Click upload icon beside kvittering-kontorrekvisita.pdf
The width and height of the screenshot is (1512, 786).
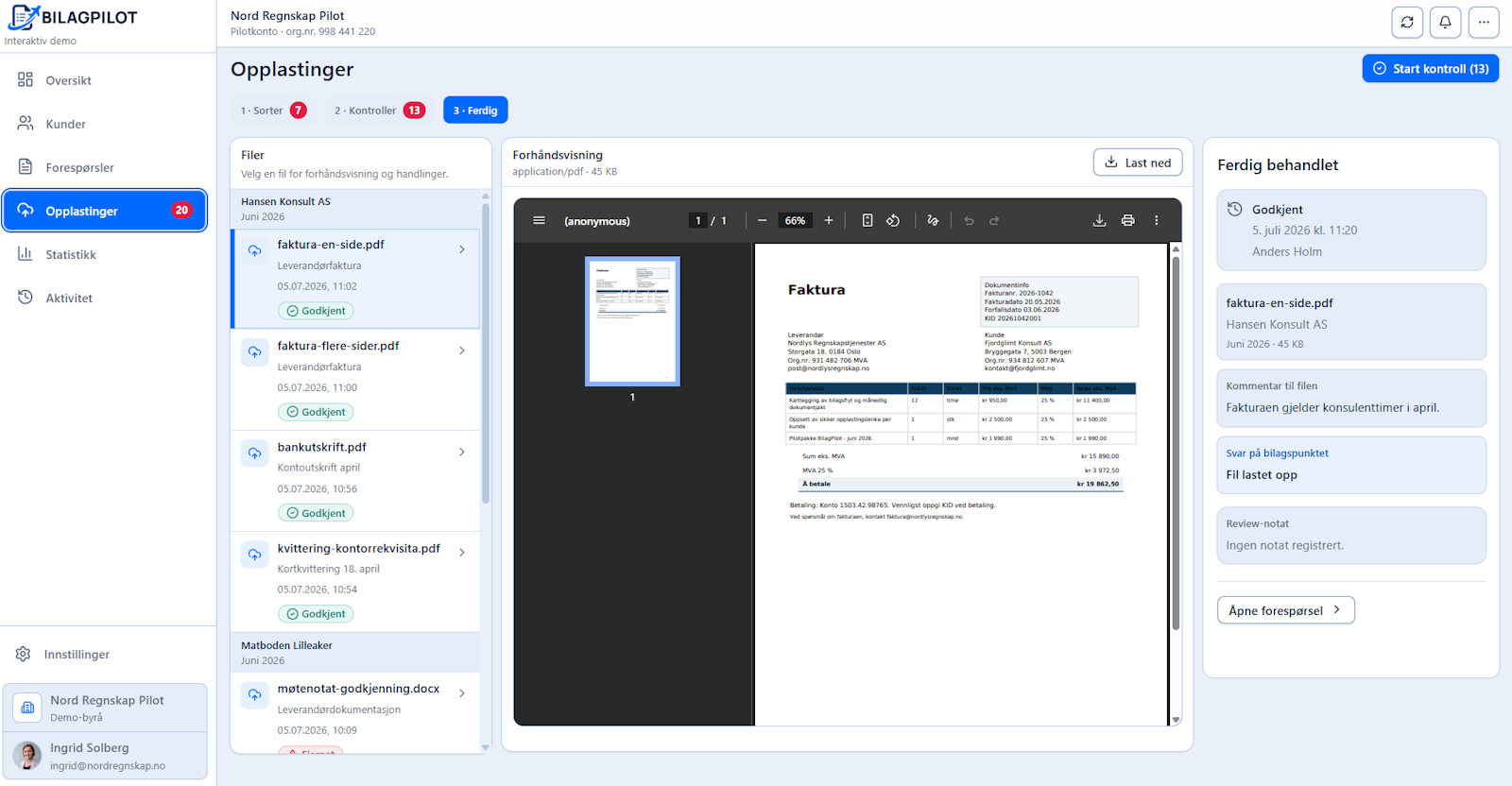point(255,555)
